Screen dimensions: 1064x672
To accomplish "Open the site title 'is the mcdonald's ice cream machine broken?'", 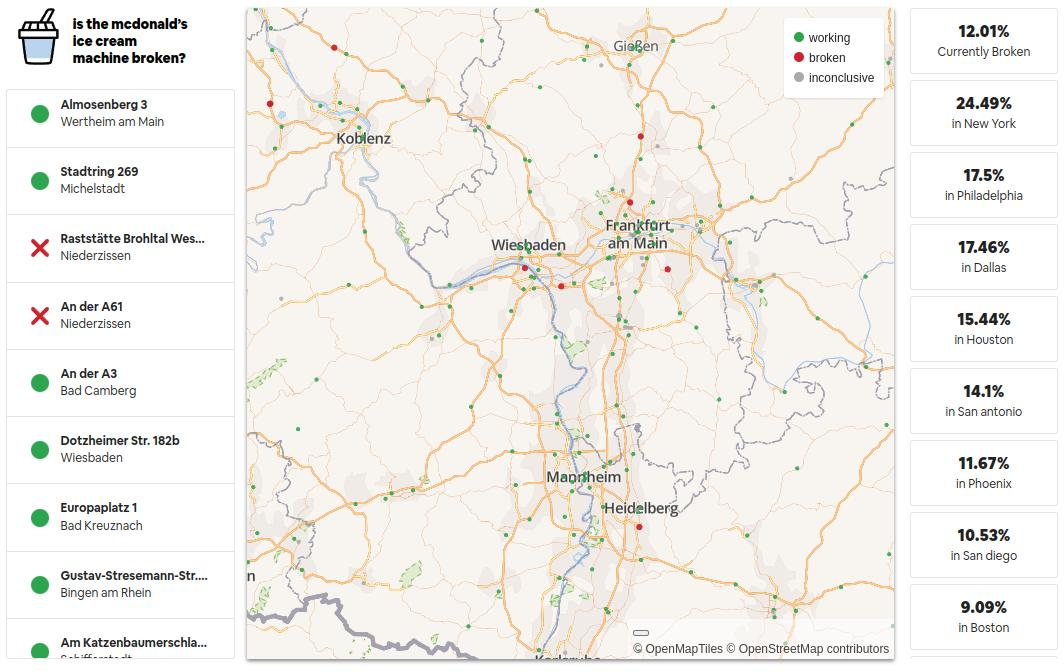I will coord(130,41).
